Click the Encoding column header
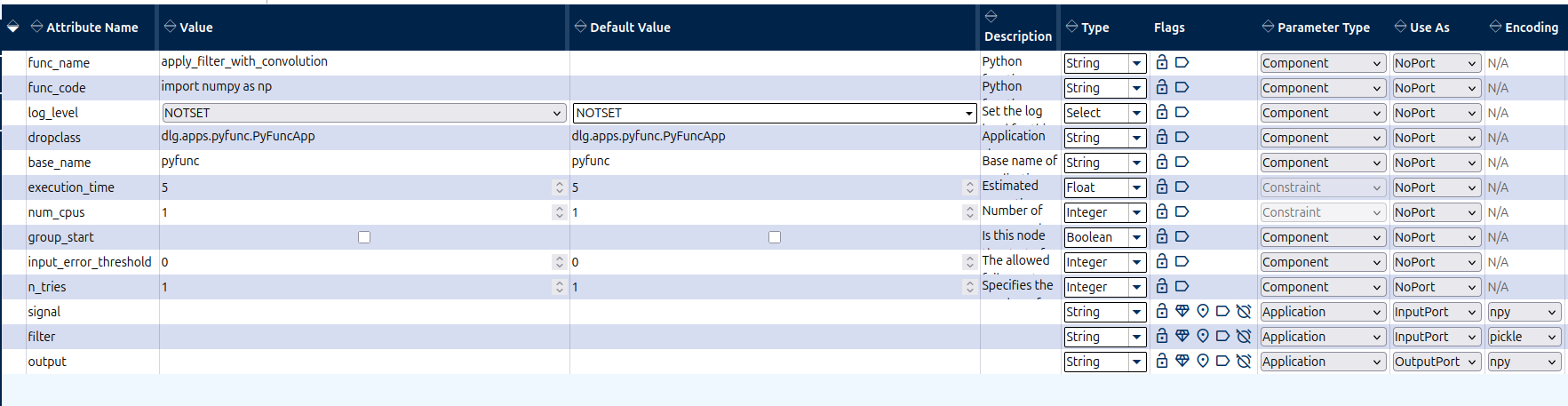The height and width of the screenshot is (406, 1568). [1524, 28]
